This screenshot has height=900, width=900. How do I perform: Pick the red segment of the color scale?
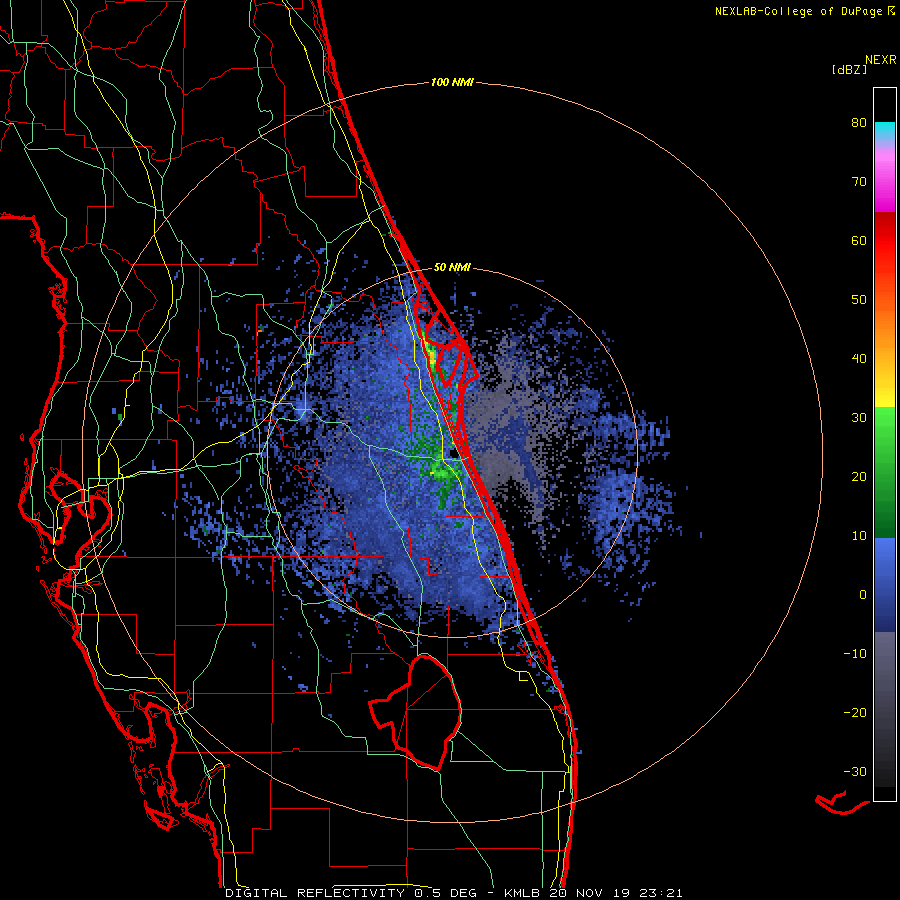tap(885, 240)
